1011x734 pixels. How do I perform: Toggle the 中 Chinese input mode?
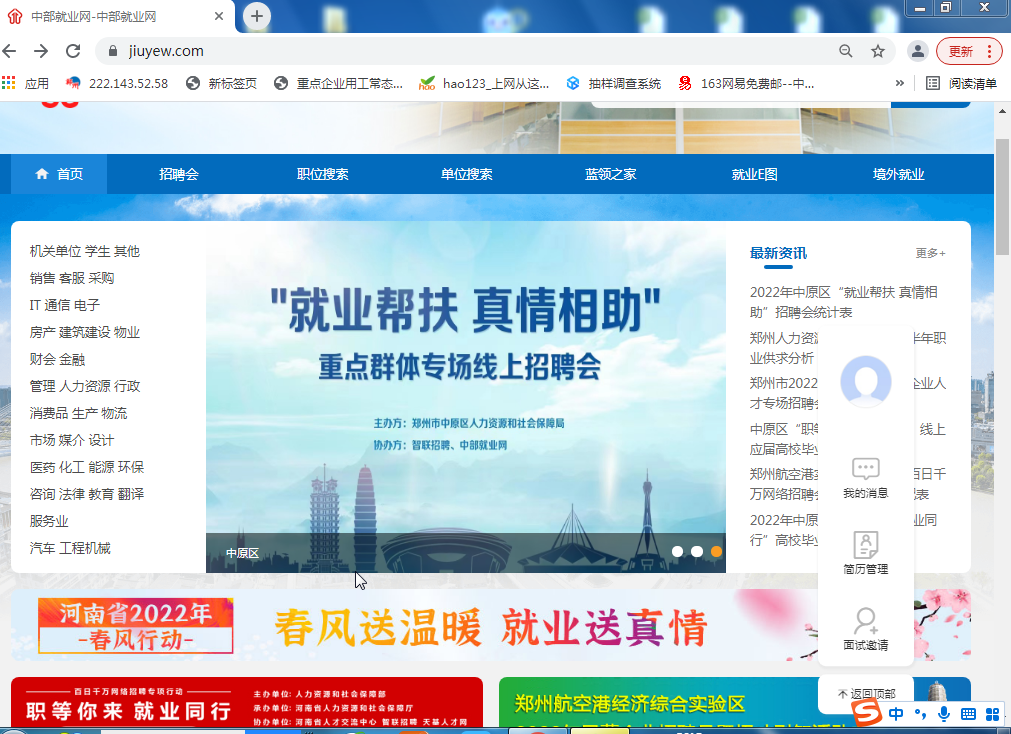coord(896,714)
